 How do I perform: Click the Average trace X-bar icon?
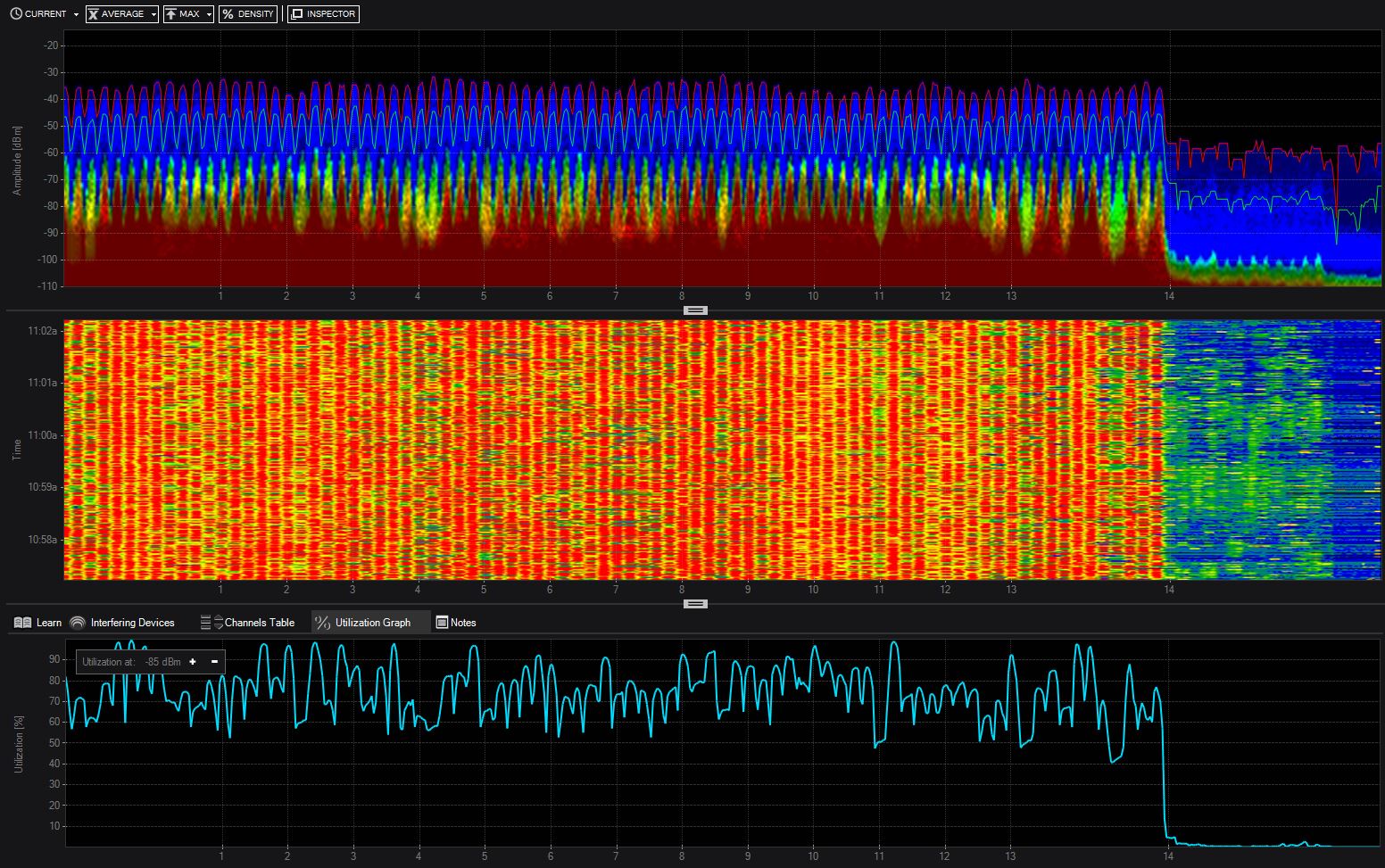click(93, 14)
